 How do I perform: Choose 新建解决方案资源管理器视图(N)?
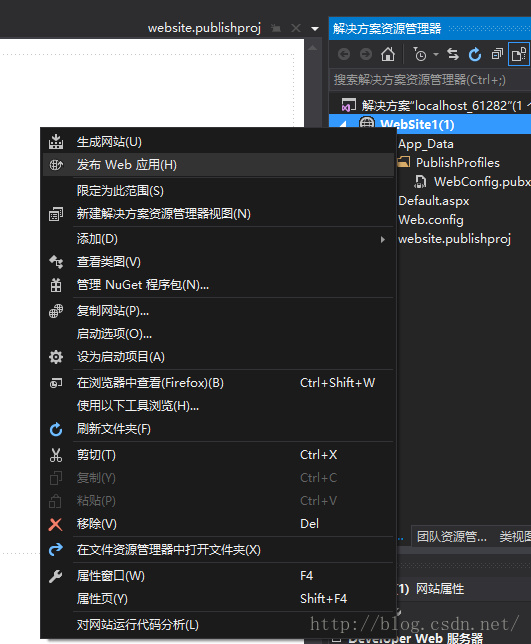coord(218,214)
